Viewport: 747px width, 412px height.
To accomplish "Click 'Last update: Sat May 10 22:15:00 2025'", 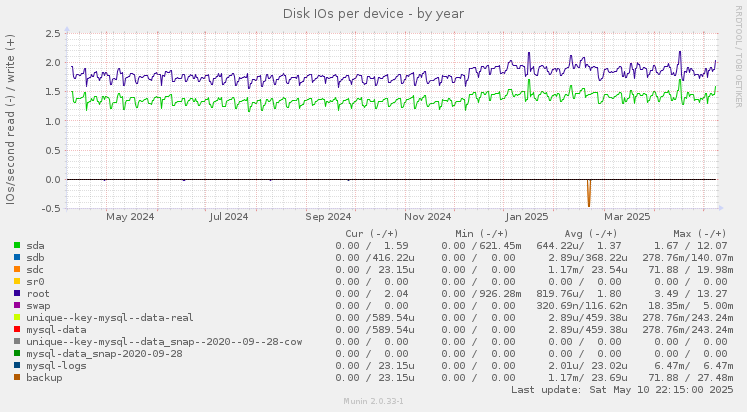I will coord(622,390).
